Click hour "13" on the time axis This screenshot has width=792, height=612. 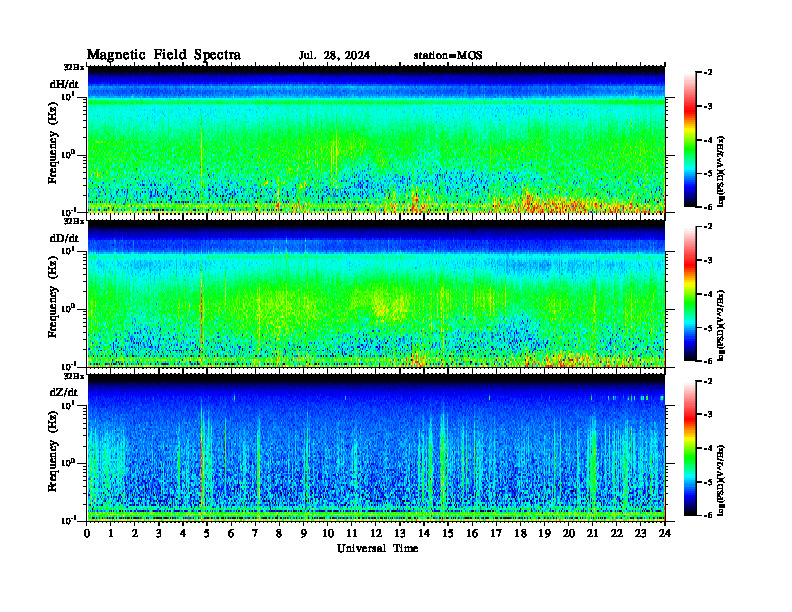(x=400, y=533)
